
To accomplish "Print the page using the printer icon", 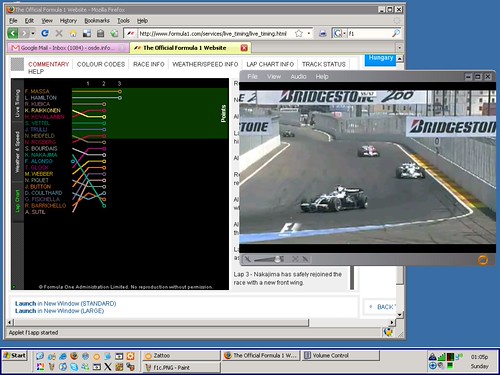I will [x=322, y=33].
